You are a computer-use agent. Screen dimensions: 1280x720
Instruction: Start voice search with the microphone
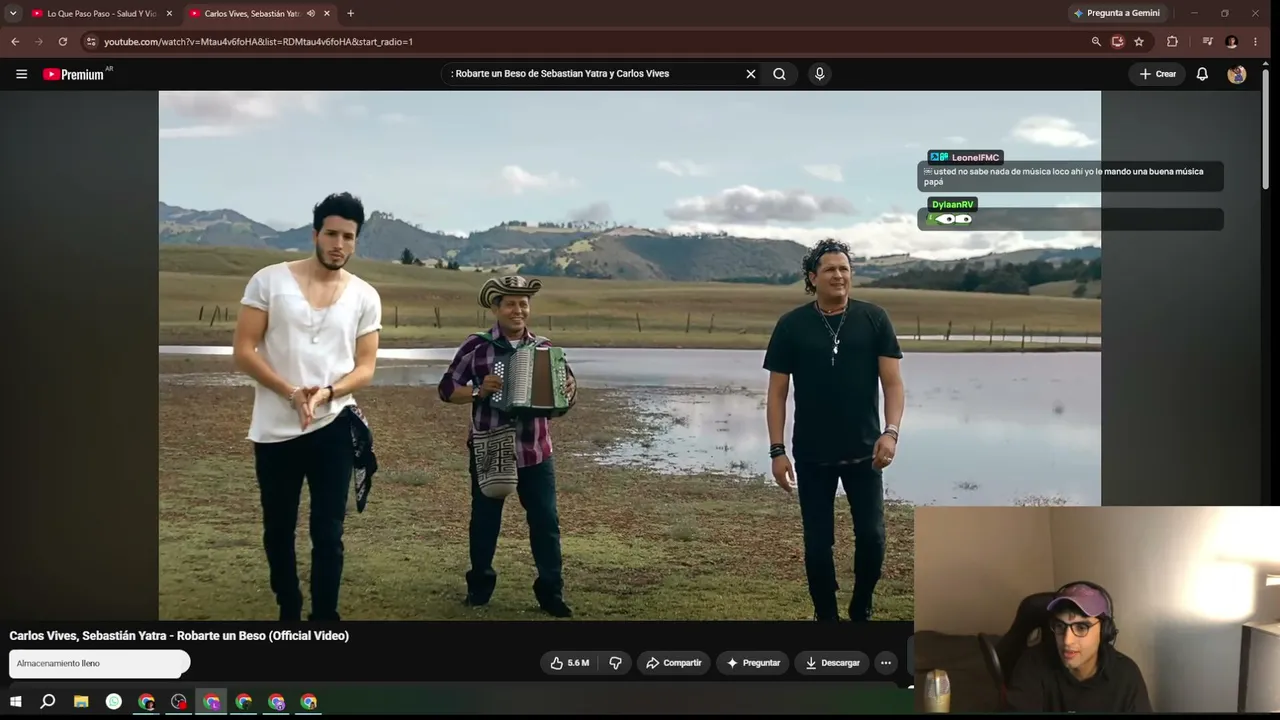(819, 74)
